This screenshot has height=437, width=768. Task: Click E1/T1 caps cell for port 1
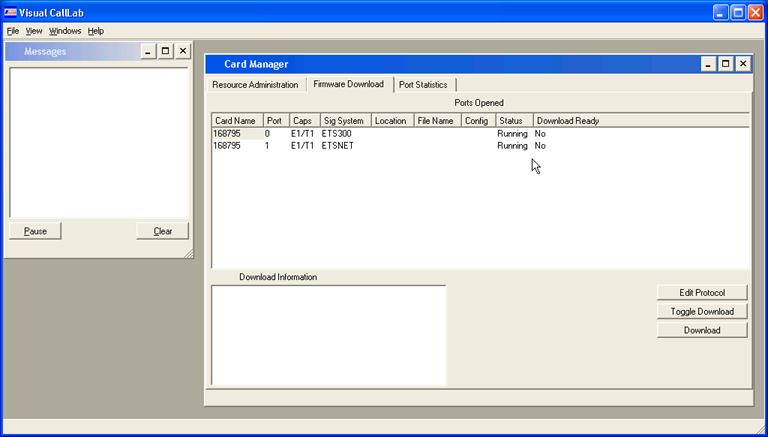click(x=302, y=146)
